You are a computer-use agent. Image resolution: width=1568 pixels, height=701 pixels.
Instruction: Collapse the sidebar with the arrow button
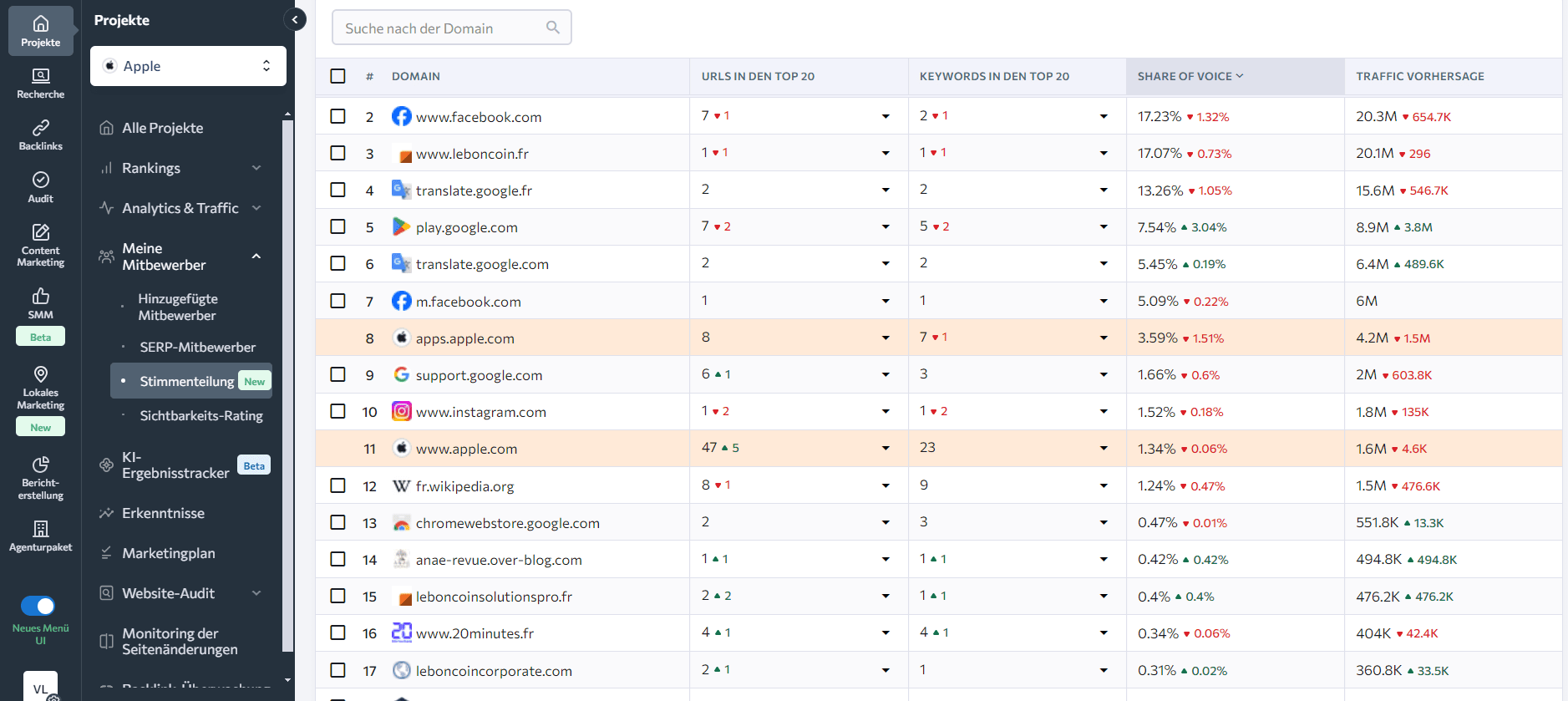(x=295, y=19)
